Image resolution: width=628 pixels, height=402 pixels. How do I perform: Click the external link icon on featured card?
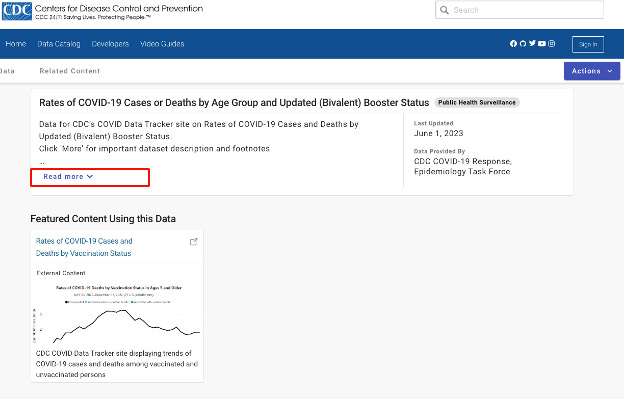(x=195, y=243)
